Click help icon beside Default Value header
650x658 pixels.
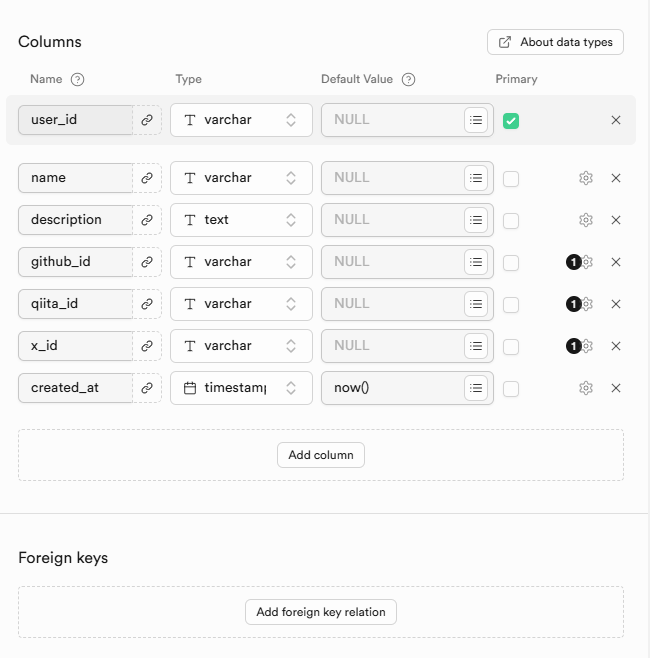pyautogui.click(x=408, y=80)
